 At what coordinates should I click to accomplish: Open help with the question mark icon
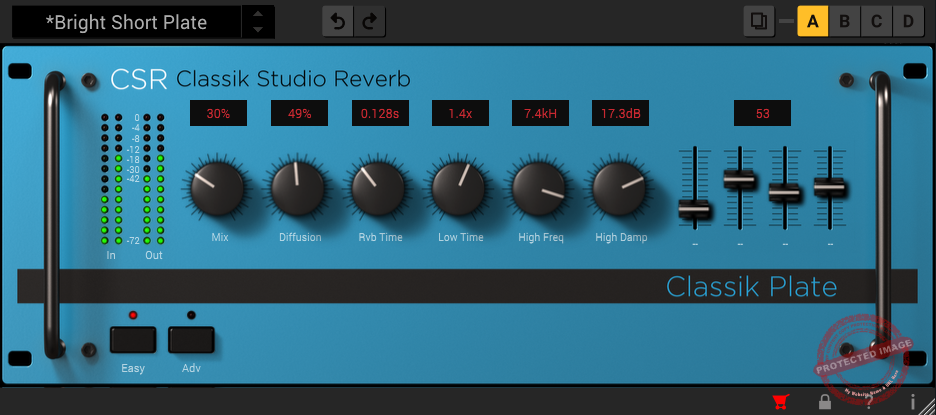[869, 401]
